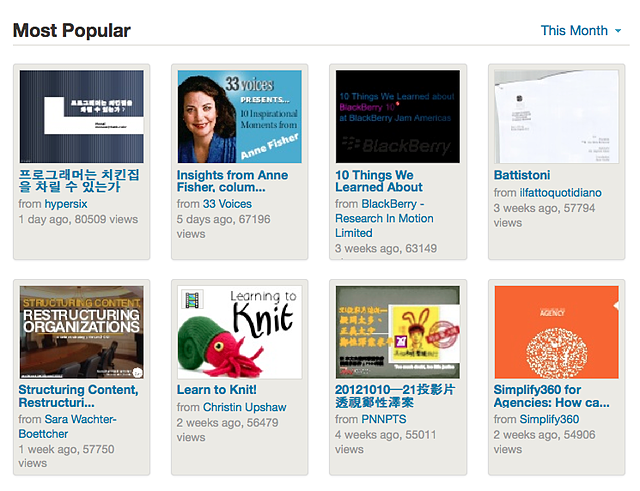Open title link '프로그래머는 치킨집을 차릴 수 있는가'

click(79, 181)
